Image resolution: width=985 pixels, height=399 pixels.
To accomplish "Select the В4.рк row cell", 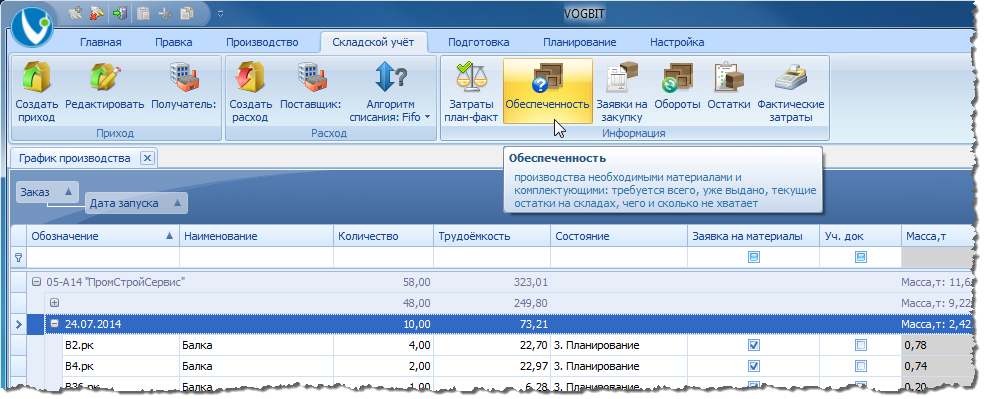I will [x=120, y=366].
